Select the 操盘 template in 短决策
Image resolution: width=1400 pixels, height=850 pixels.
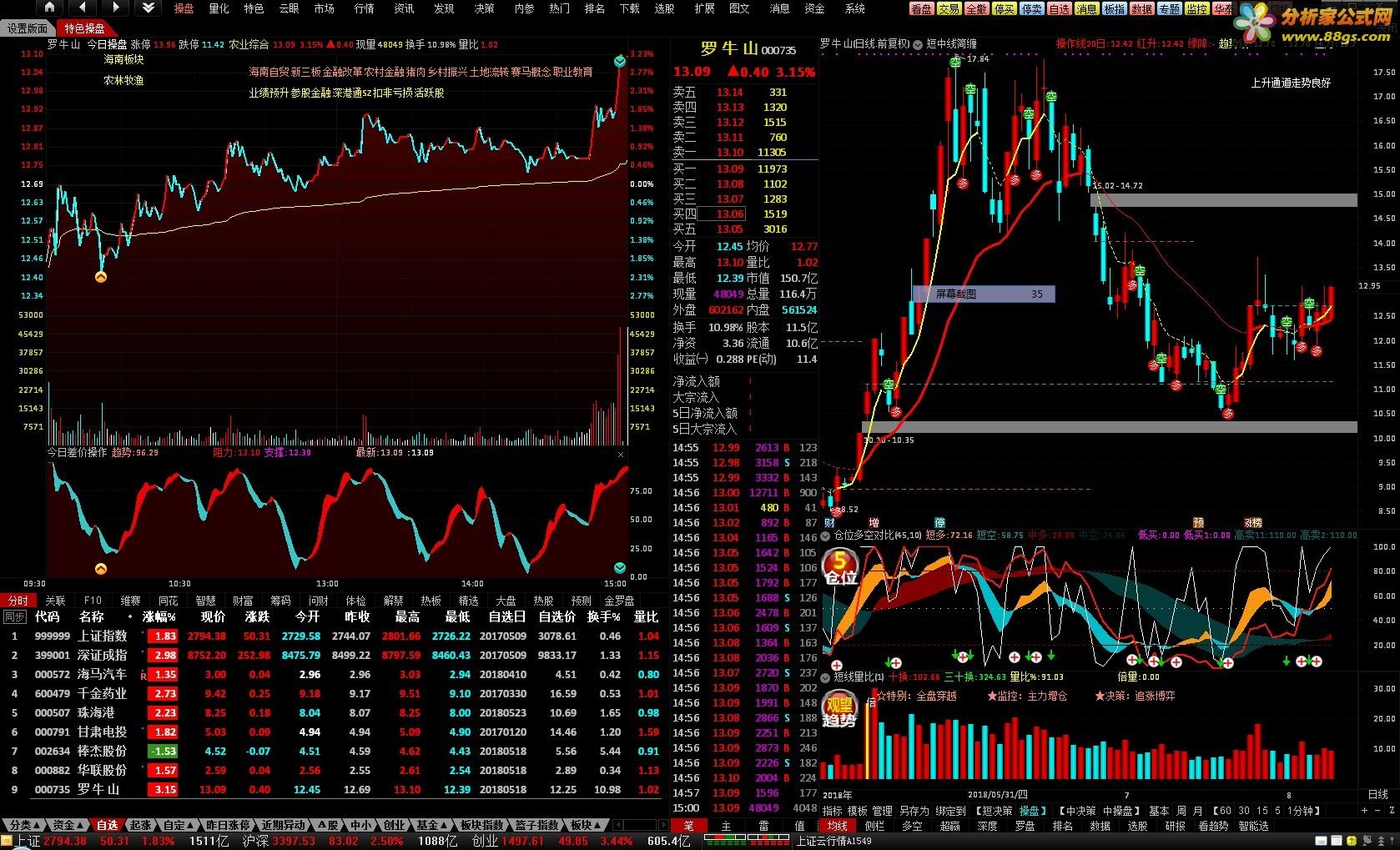[1030, 811]
